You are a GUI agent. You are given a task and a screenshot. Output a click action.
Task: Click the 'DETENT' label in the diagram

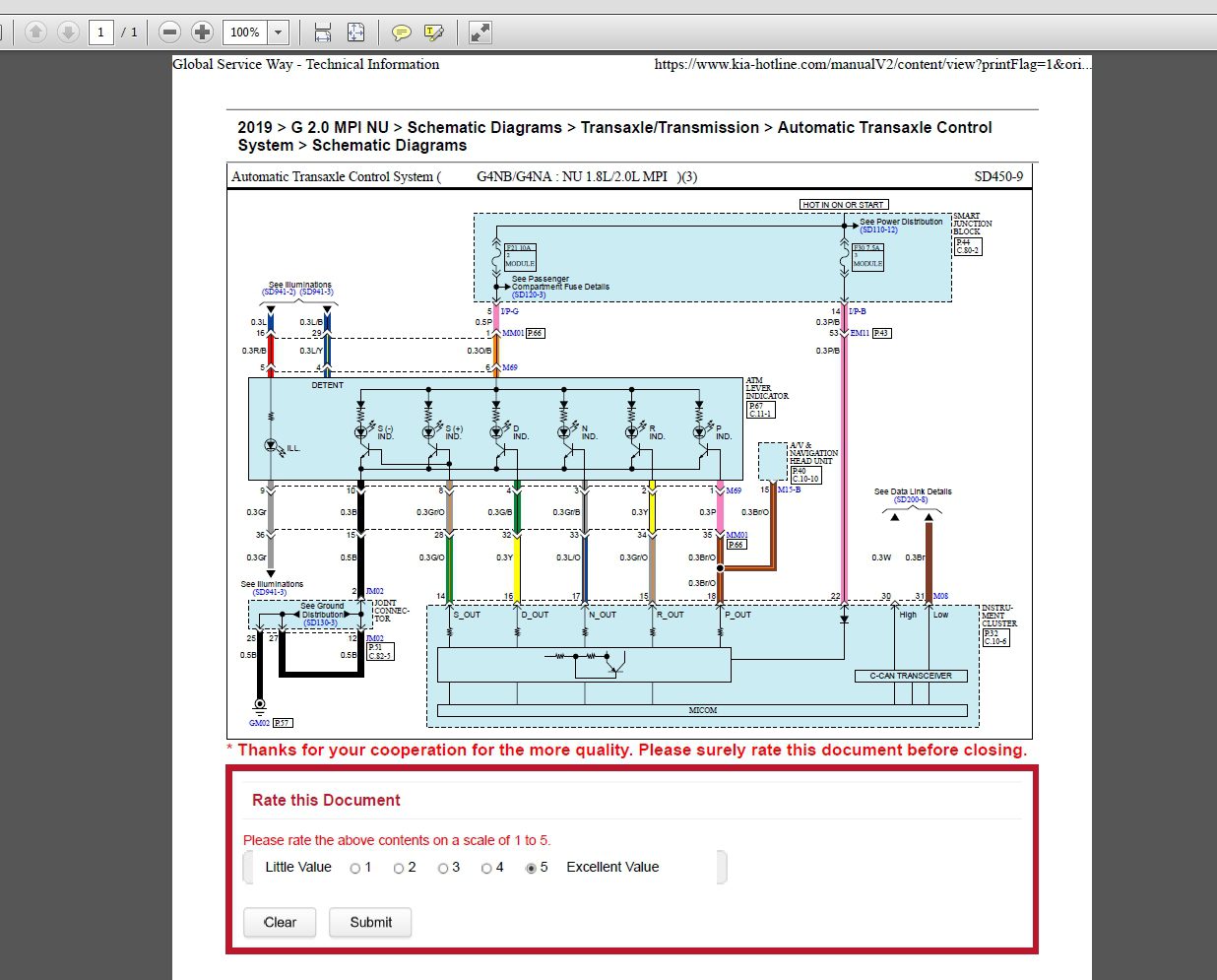point(328,385)
